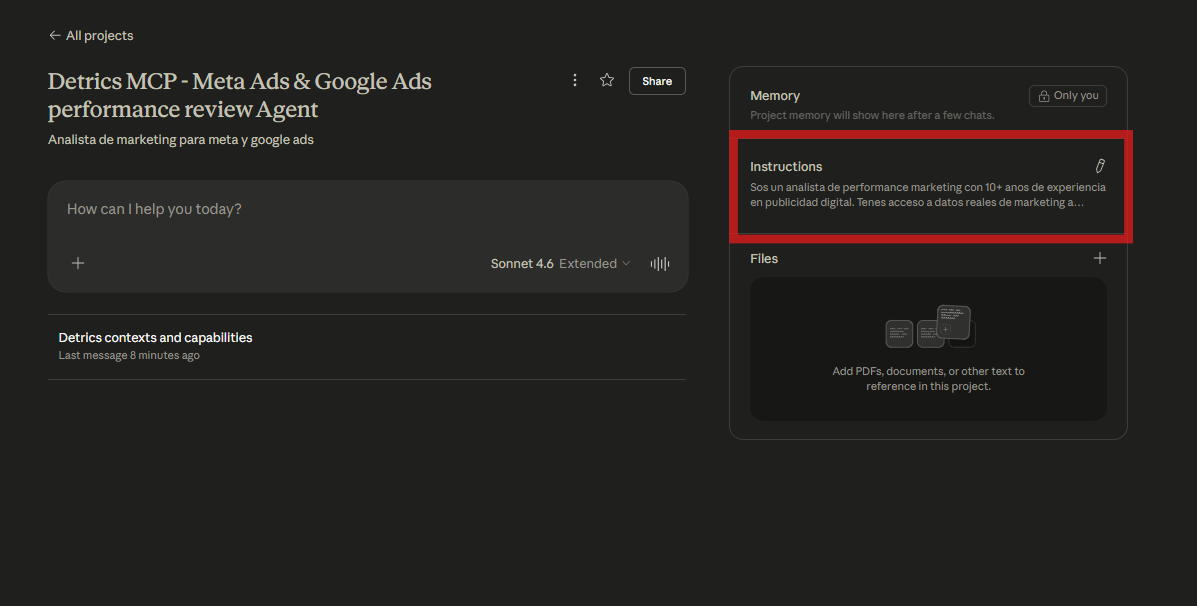
Task: Click the Add PDFs, documents file area
Action: click(x=928, y=378)
